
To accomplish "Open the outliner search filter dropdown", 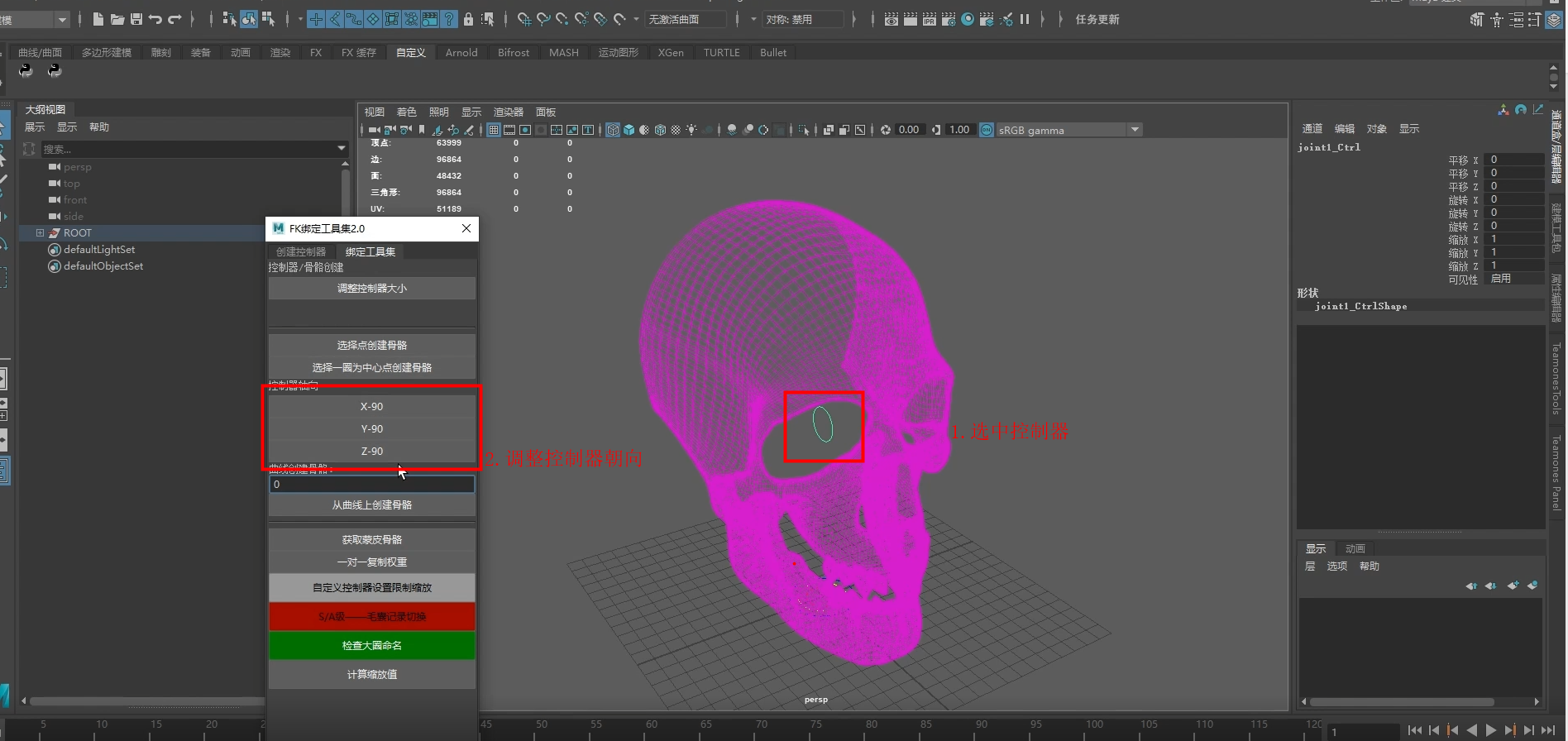I will (342, 149).
